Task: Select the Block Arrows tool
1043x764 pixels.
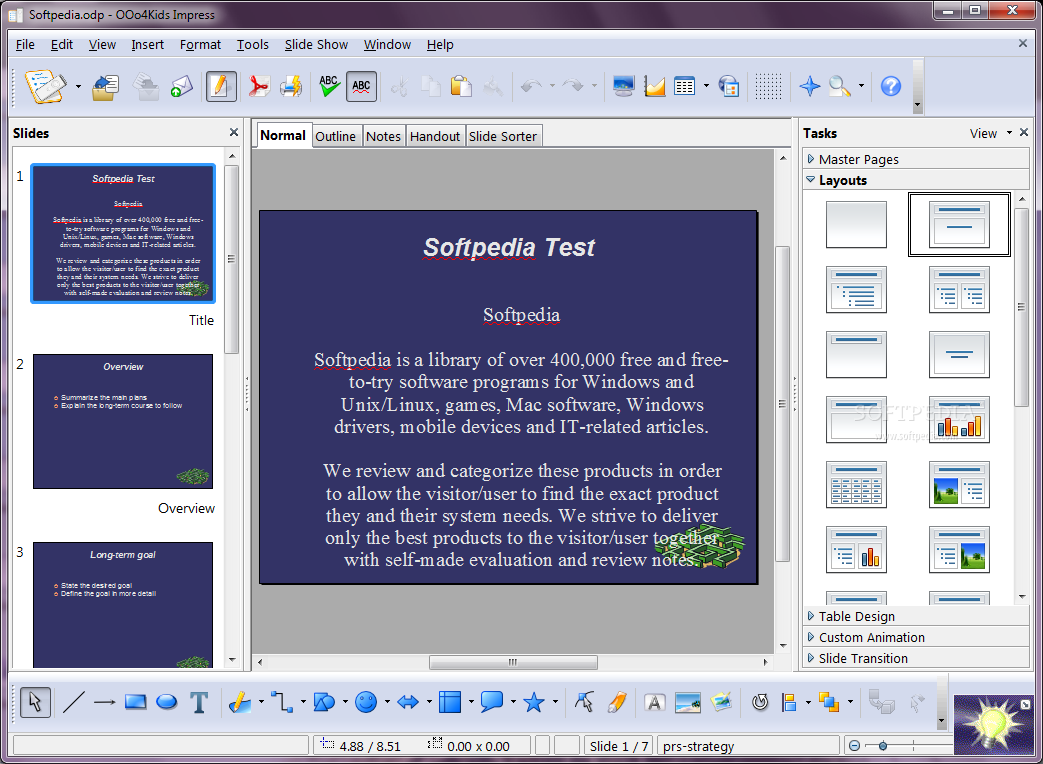Action: (408, 702)
